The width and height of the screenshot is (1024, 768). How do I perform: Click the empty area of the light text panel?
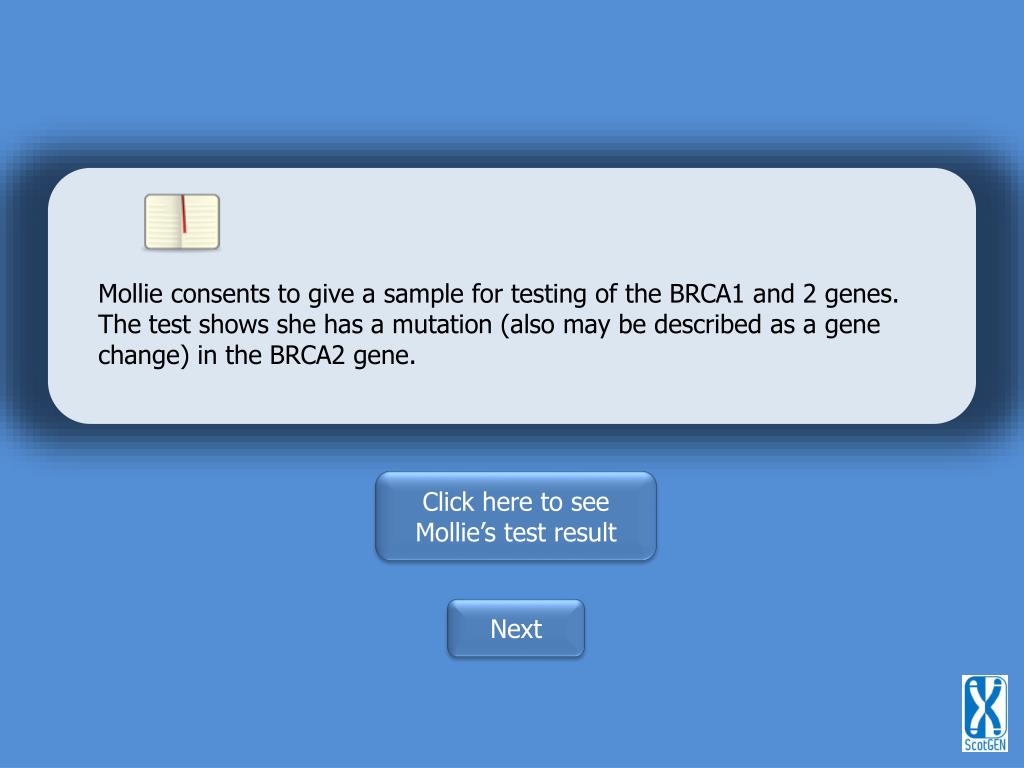[588, 222]
